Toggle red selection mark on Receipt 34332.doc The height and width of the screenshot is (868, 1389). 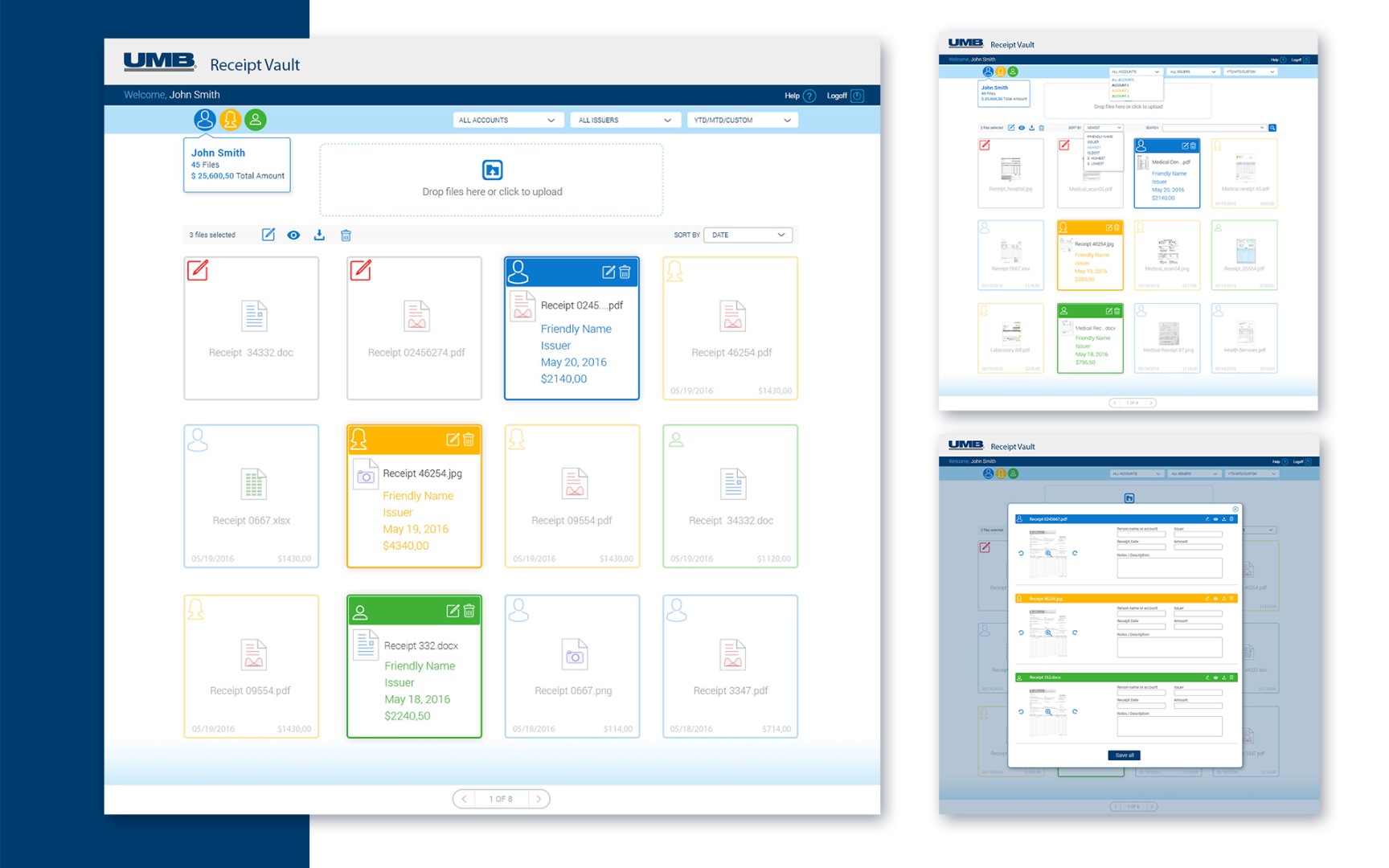click(x=198, y=271)
